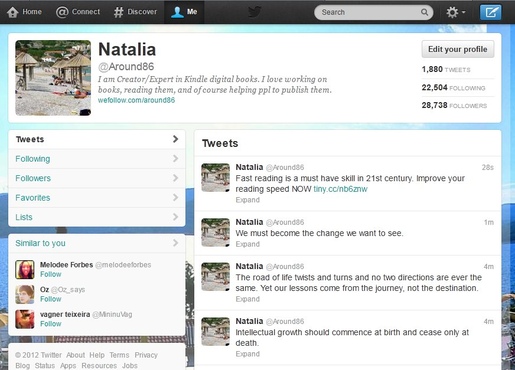515x370 pixels.
Task: View the 1,880 tweets count
Action: (x=446, y=69)
